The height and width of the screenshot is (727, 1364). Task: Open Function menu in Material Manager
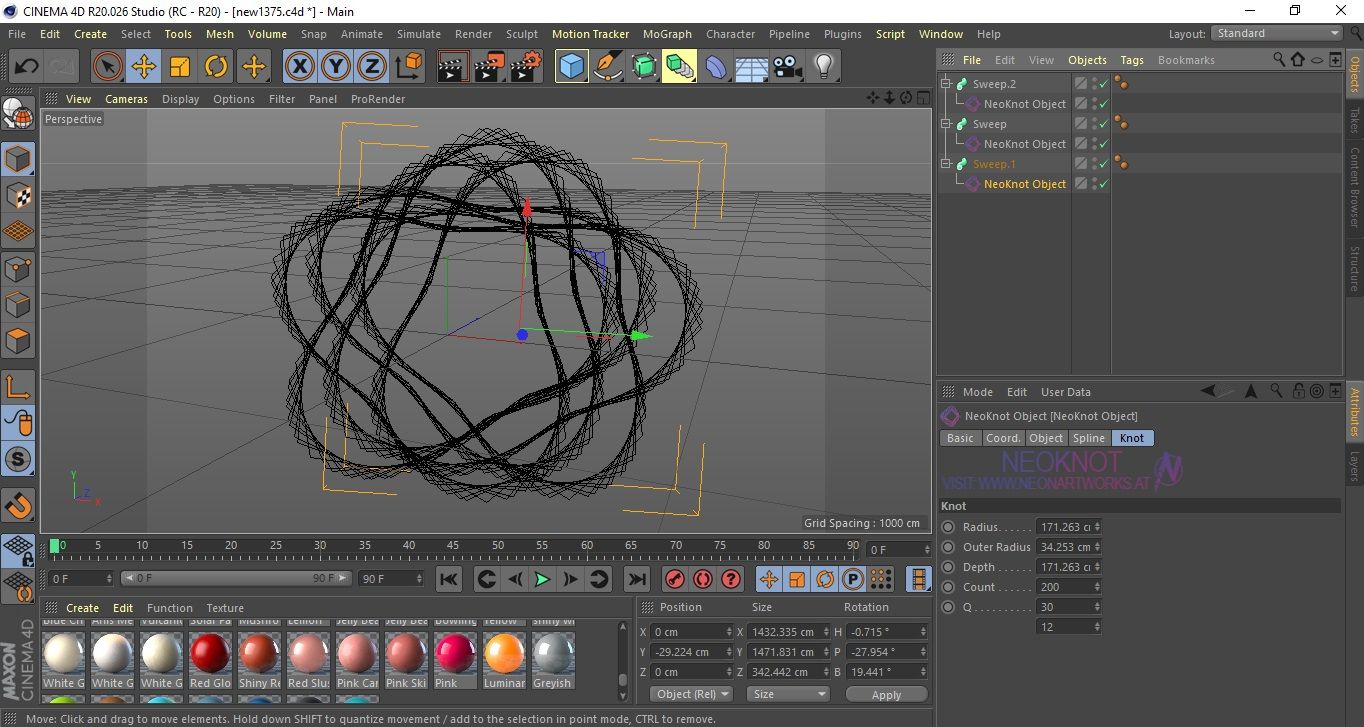[x=170, y=608]
